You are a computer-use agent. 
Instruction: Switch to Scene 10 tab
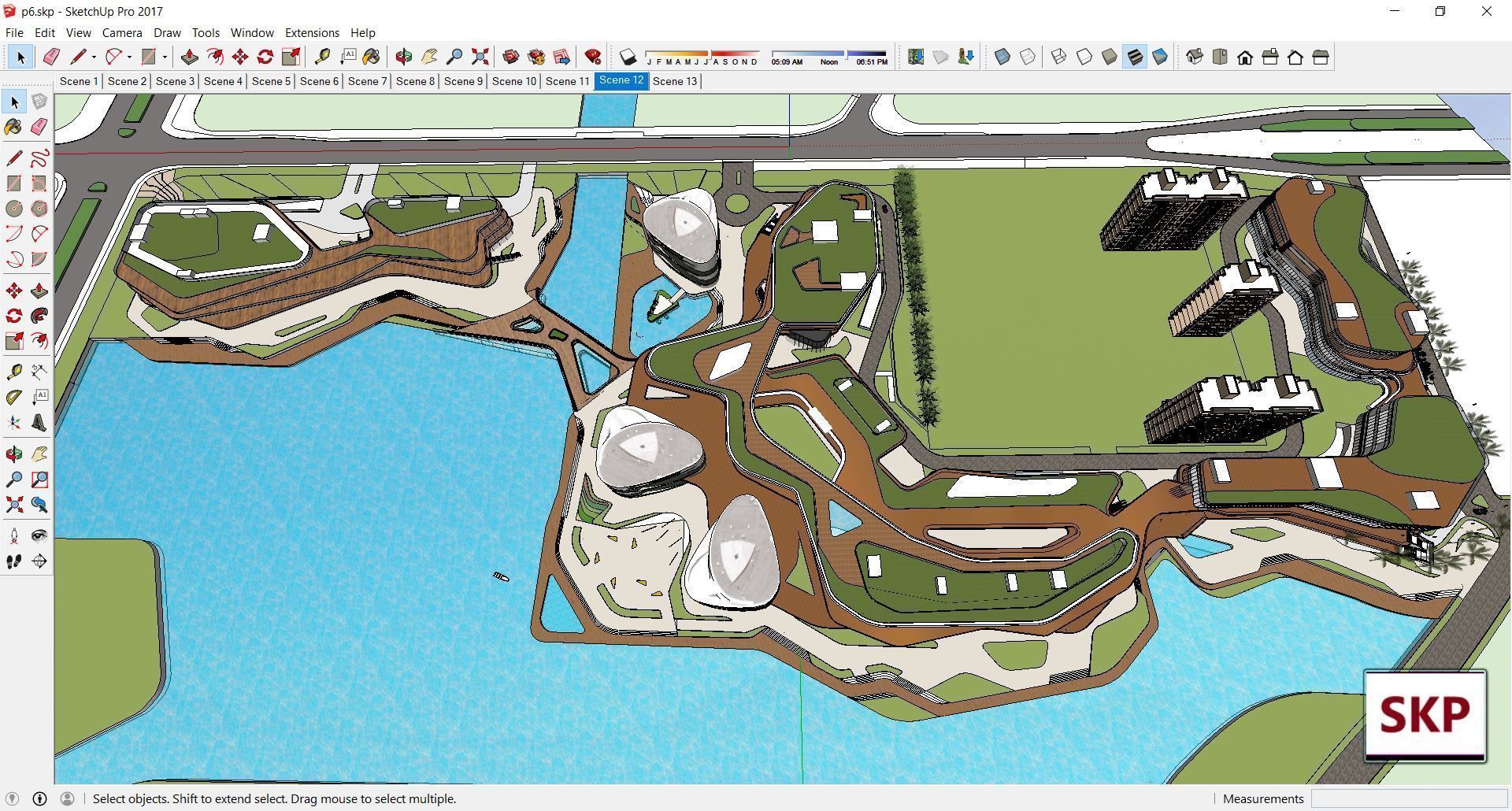click(513, 81)
